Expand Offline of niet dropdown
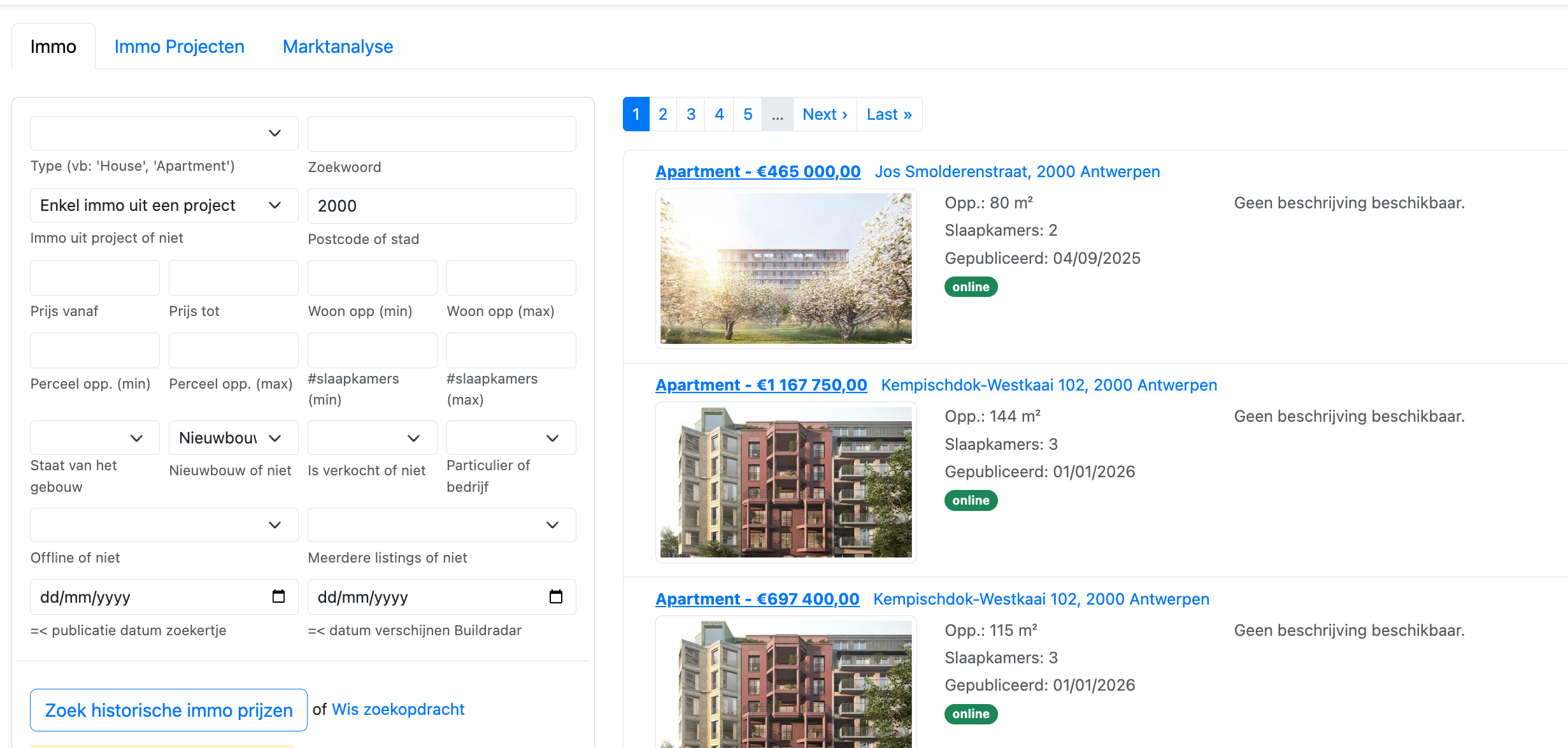This screenshot has height=748, width=1568. 164,525
